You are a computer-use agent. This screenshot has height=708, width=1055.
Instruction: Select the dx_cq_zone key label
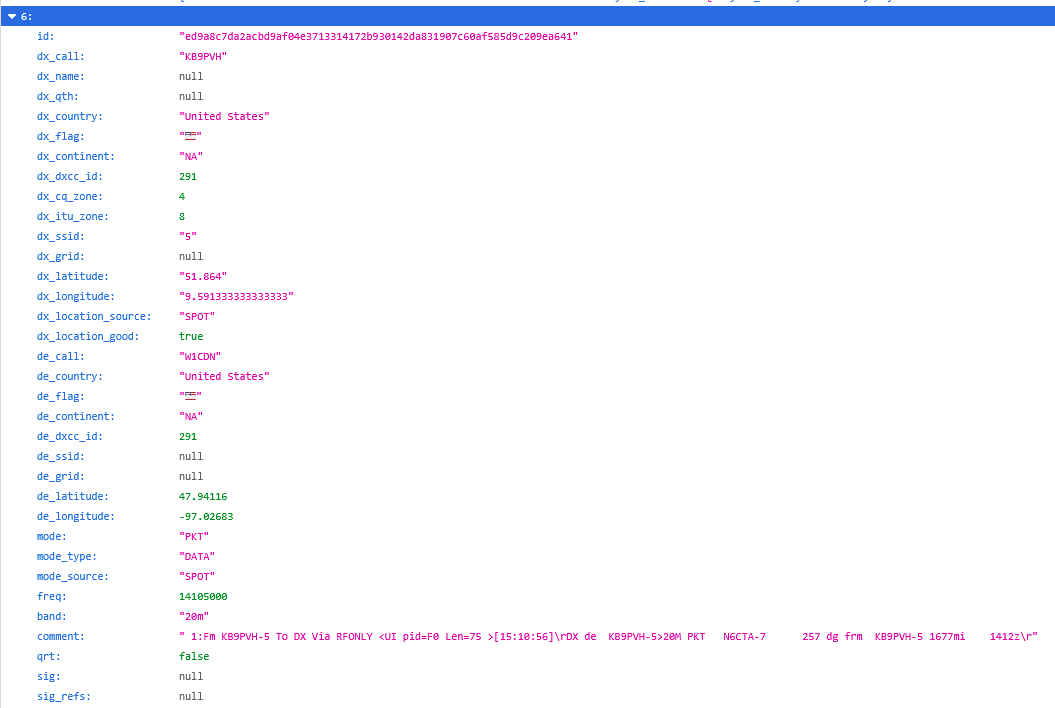click(69, 197)
